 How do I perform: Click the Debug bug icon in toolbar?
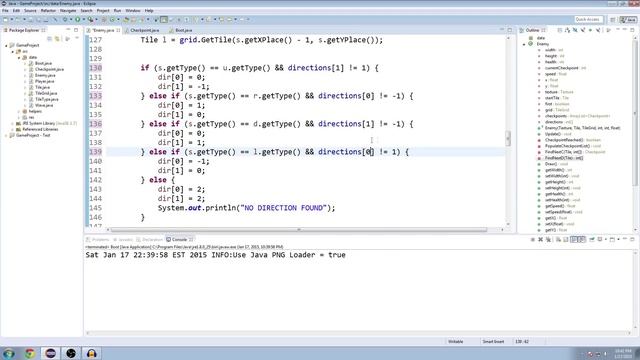pyautogui.click(x=65, y=19)
